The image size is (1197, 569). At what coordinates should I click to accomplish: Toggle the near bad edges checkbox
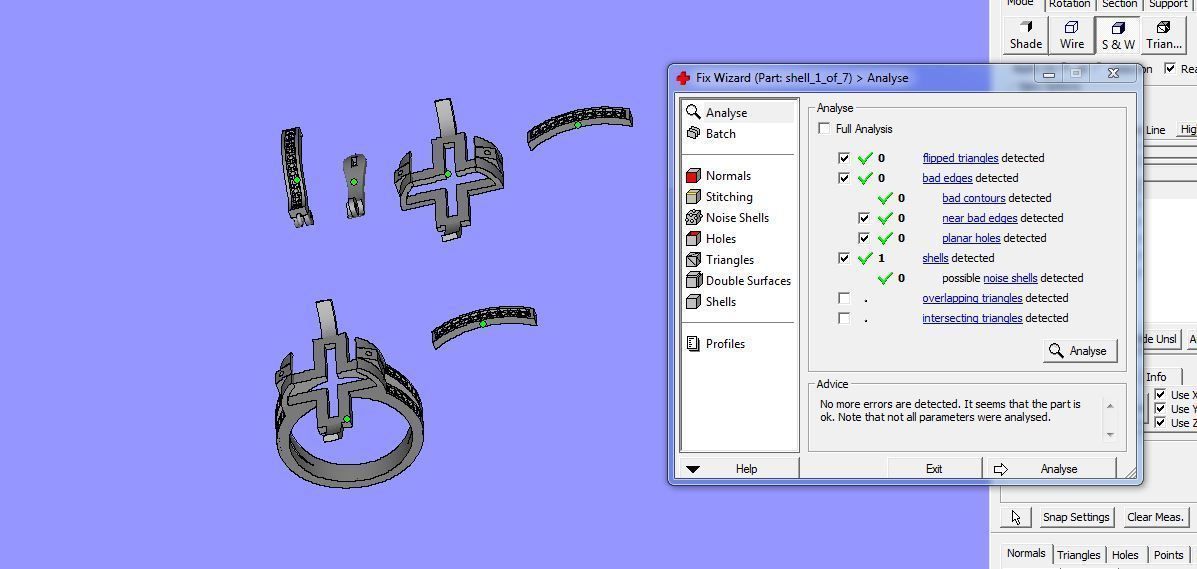pyautogui.click(x=863, y=218)
